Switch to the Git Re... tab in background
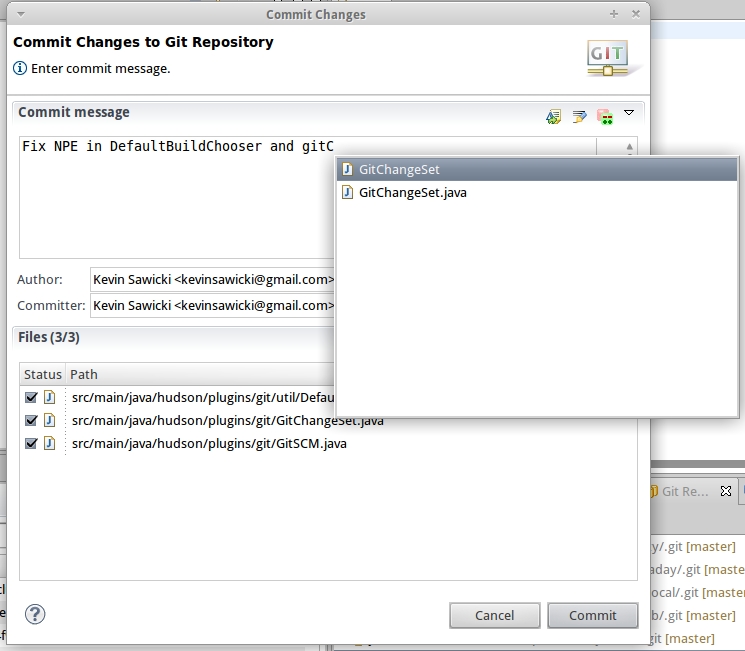 click(x=685, y=491)
